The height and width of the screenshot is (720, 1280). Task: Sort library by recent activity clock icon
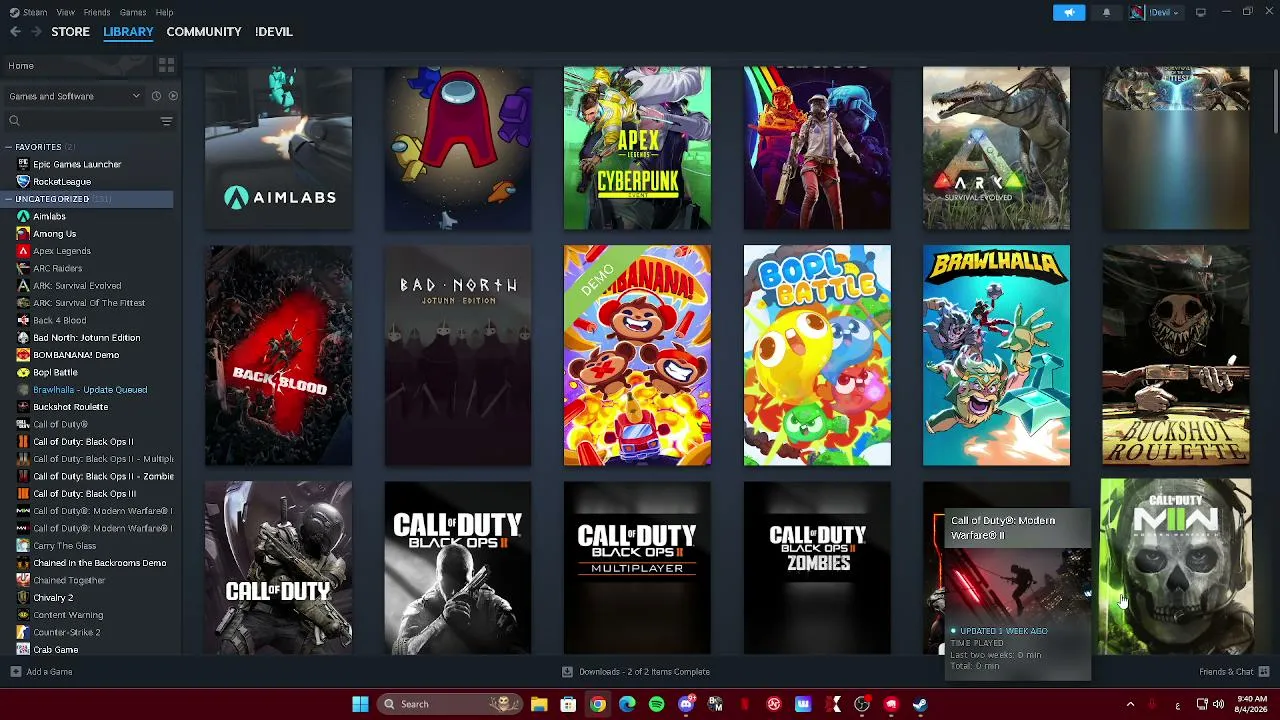[156, 96]
